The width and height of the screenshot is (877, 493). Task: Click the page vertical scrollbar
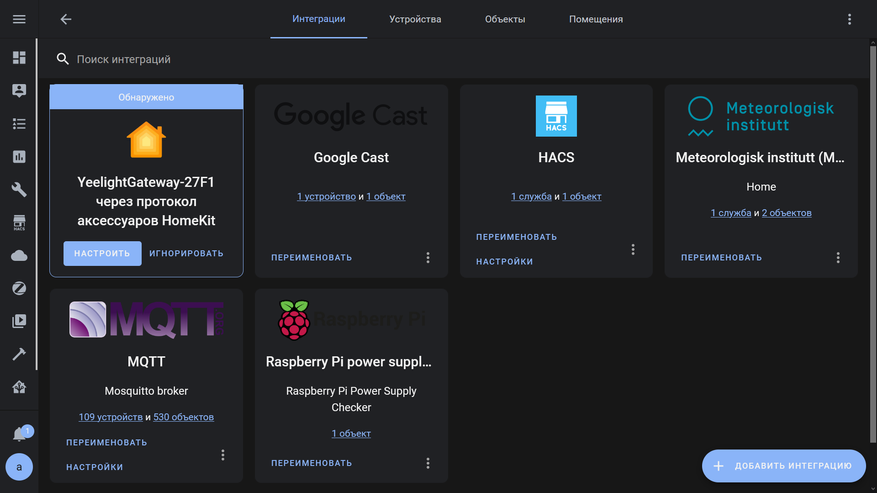click(873, 243)
